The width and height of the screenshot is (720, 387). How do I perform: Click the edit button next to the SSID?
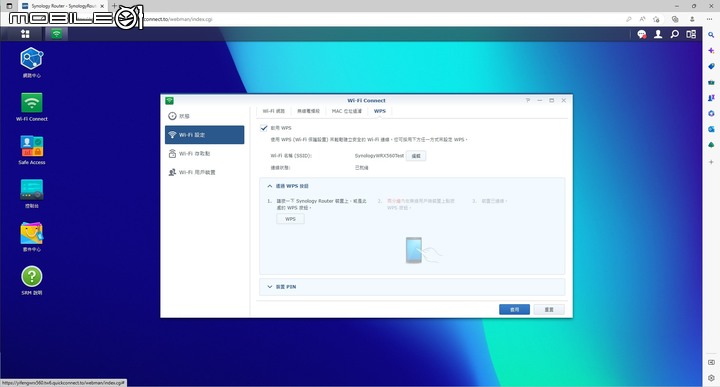416,156
